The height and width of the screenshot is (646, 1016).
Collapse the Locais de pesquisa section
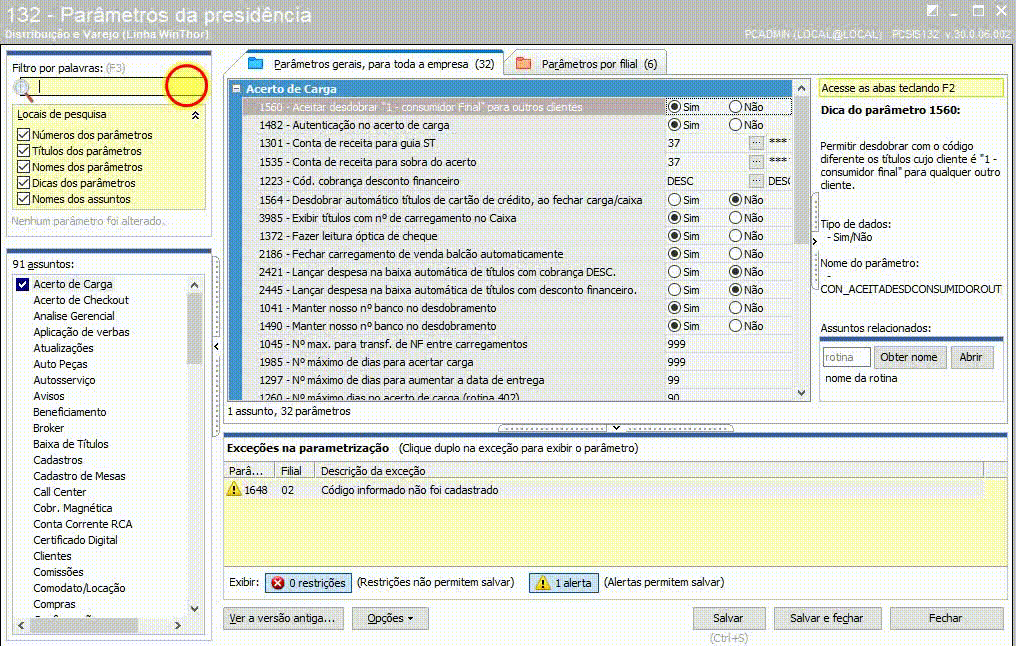195,115
